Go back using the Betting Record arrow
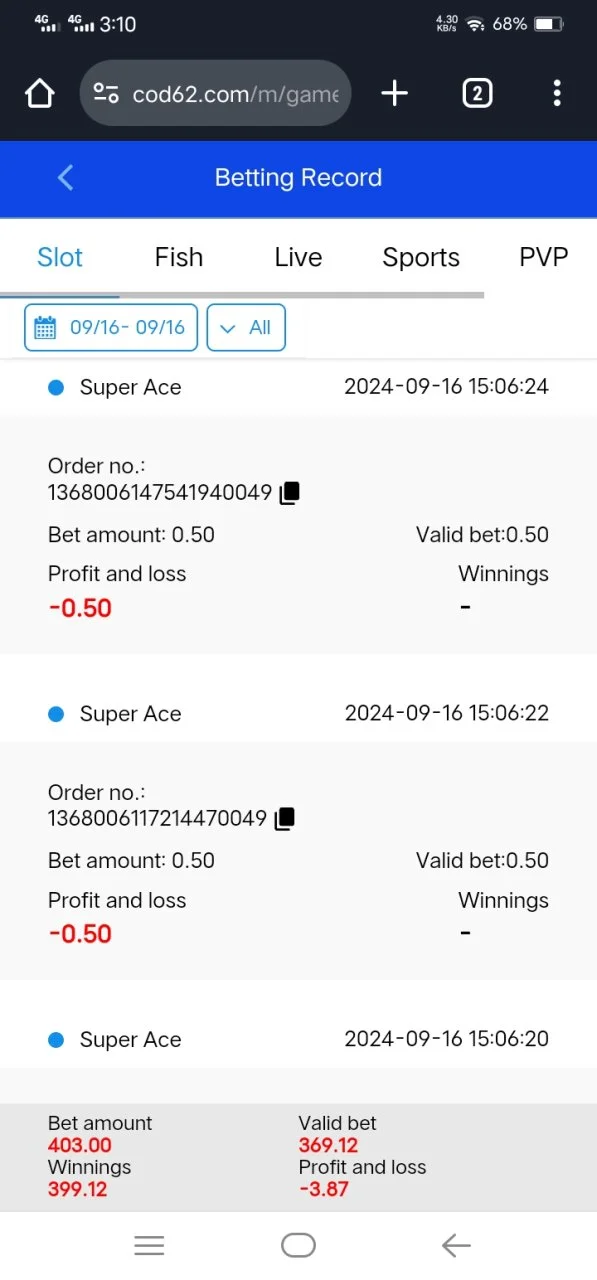 pyautogui.click(x=66, y=178)
